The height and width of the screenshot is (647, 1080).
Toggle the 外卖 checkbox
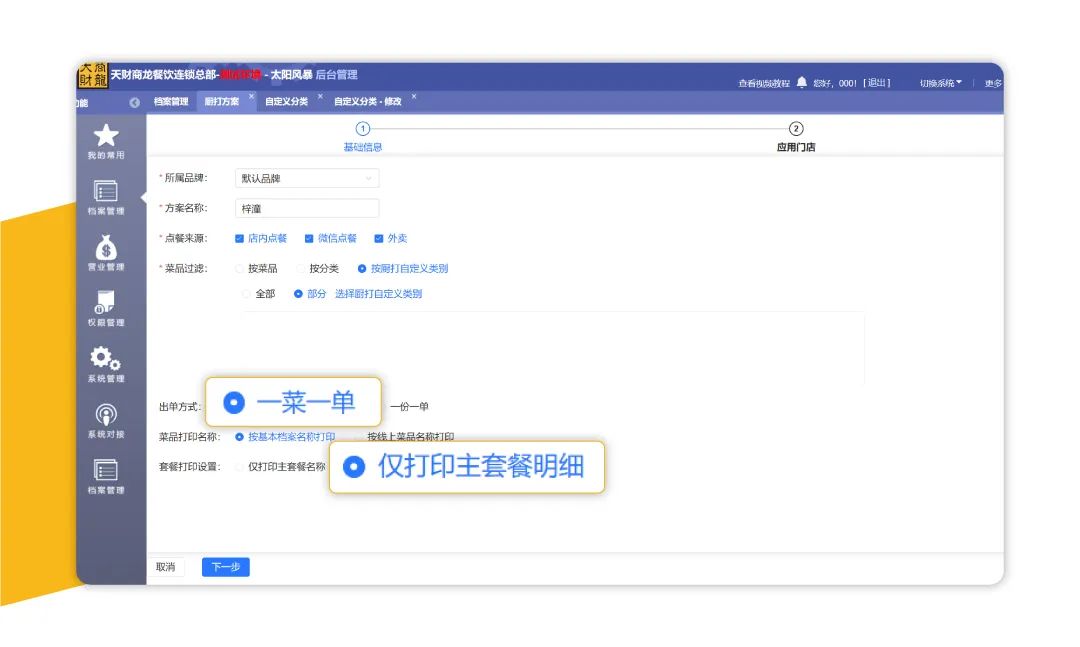tap(378, 238)
